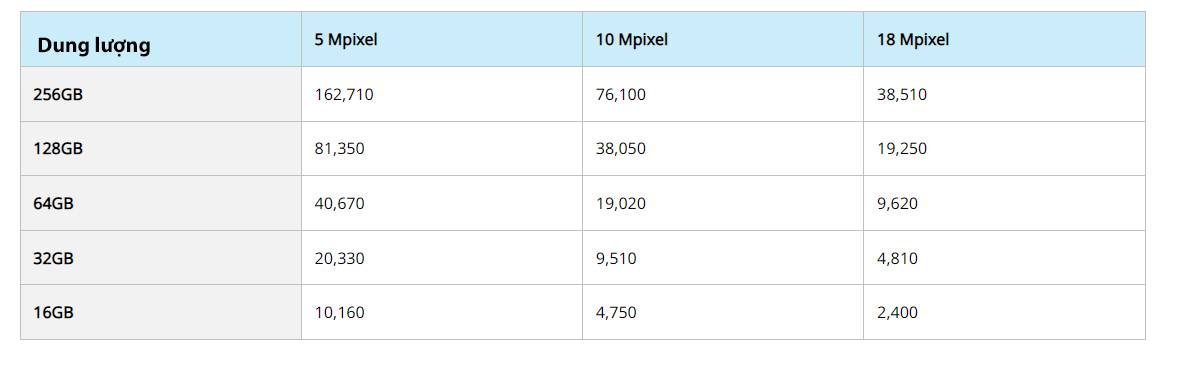Click the 19,250 value cell

coord(1004,149)
